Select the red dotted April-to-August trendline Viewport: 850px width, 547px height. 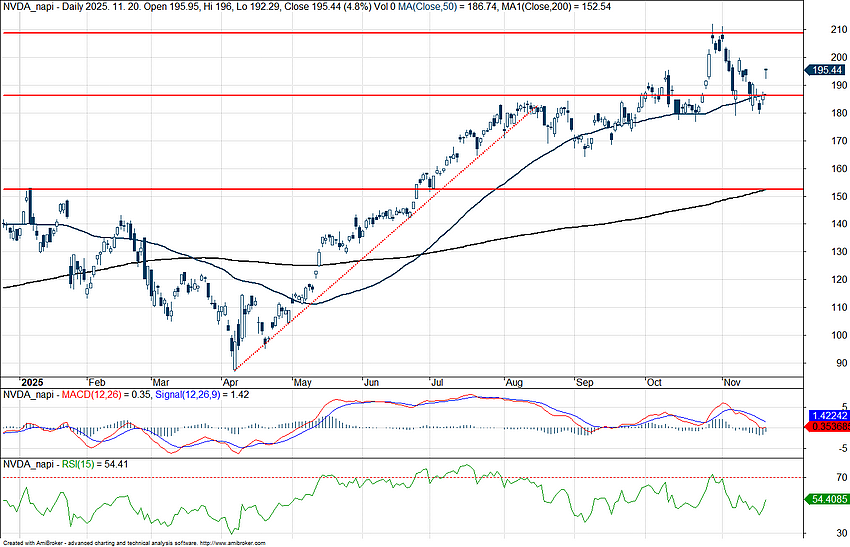(380, 240)
